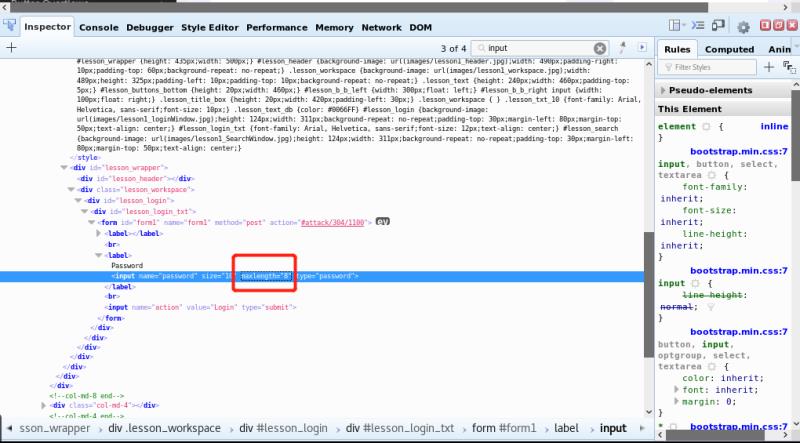This screenshot has height=443, width=800.
Task: Collapse the label containing Password
Action: [x=98, y=255]
